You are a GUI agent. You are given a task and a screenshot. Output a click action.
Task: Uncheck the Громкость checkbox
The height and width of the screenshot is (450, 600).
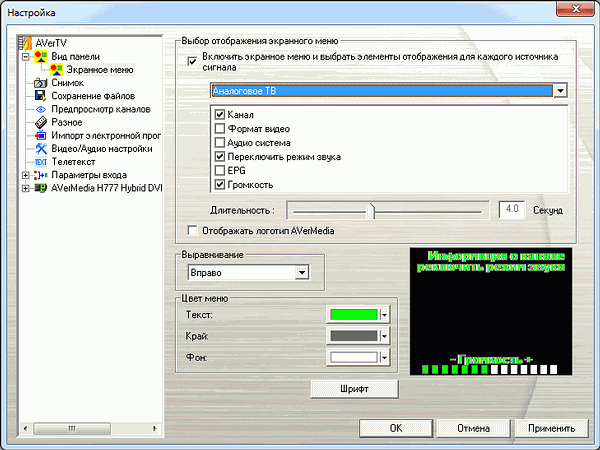click(220, 184)
